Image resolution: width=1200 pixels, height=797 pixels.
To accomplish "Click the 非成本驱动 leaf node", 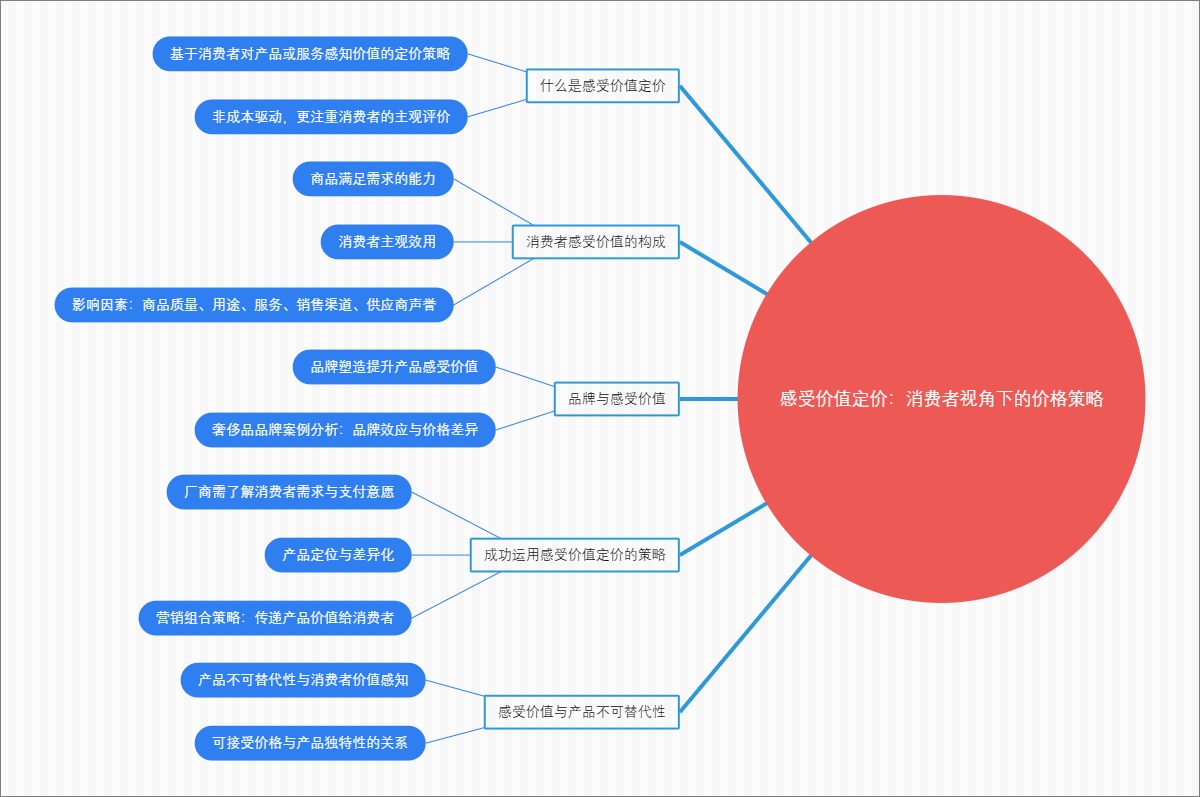I will (x=334, y=117).
